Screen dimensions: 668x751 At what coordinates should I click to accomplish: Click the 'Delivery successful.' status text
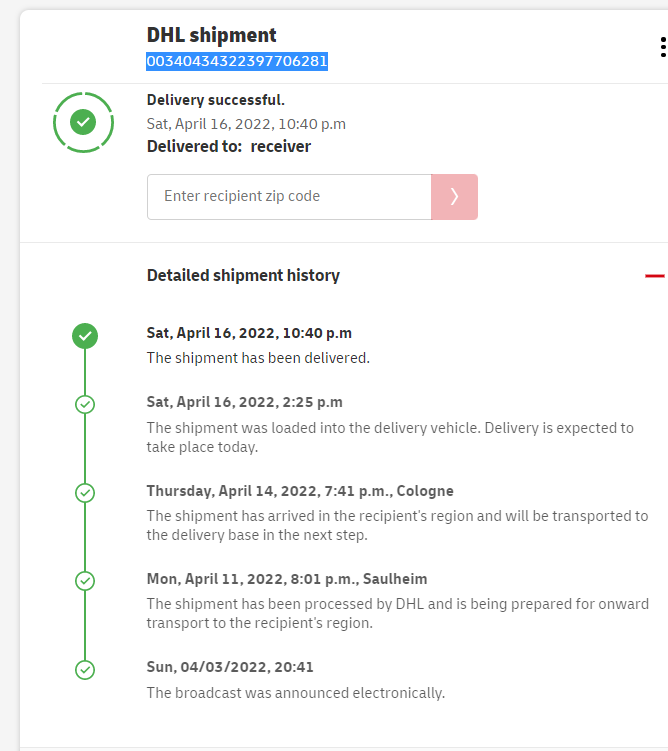coord(216,100)
